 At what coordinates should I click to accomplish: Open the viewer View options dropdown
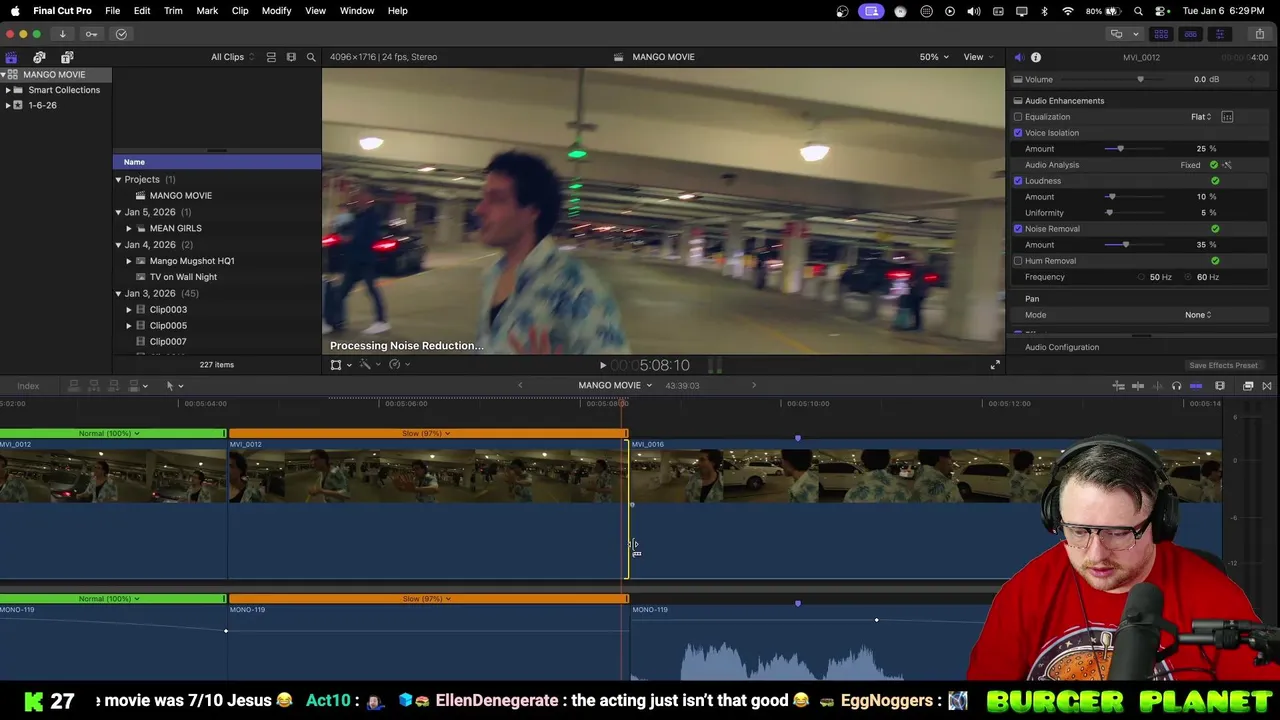(x=977, y=57)
